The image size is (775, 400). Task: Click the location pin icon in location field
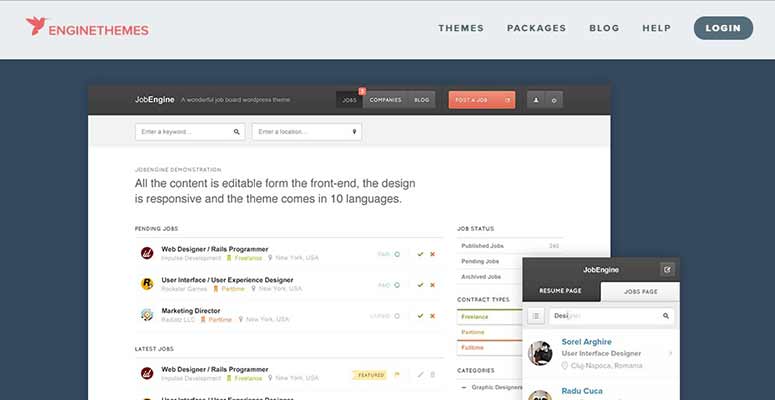click(x=354, y=132)
